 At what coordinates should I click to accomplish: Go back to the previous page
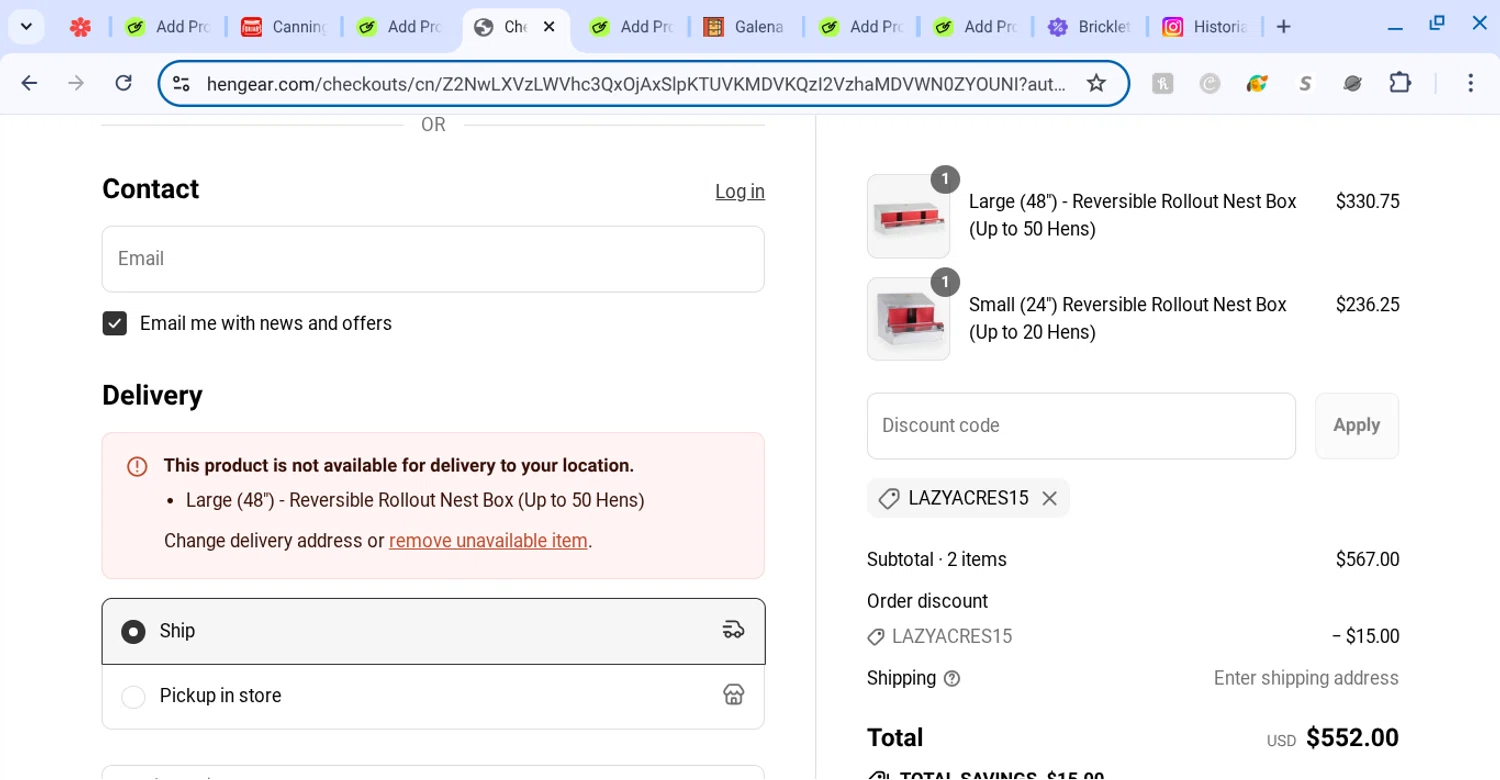(x=29, y=83)
